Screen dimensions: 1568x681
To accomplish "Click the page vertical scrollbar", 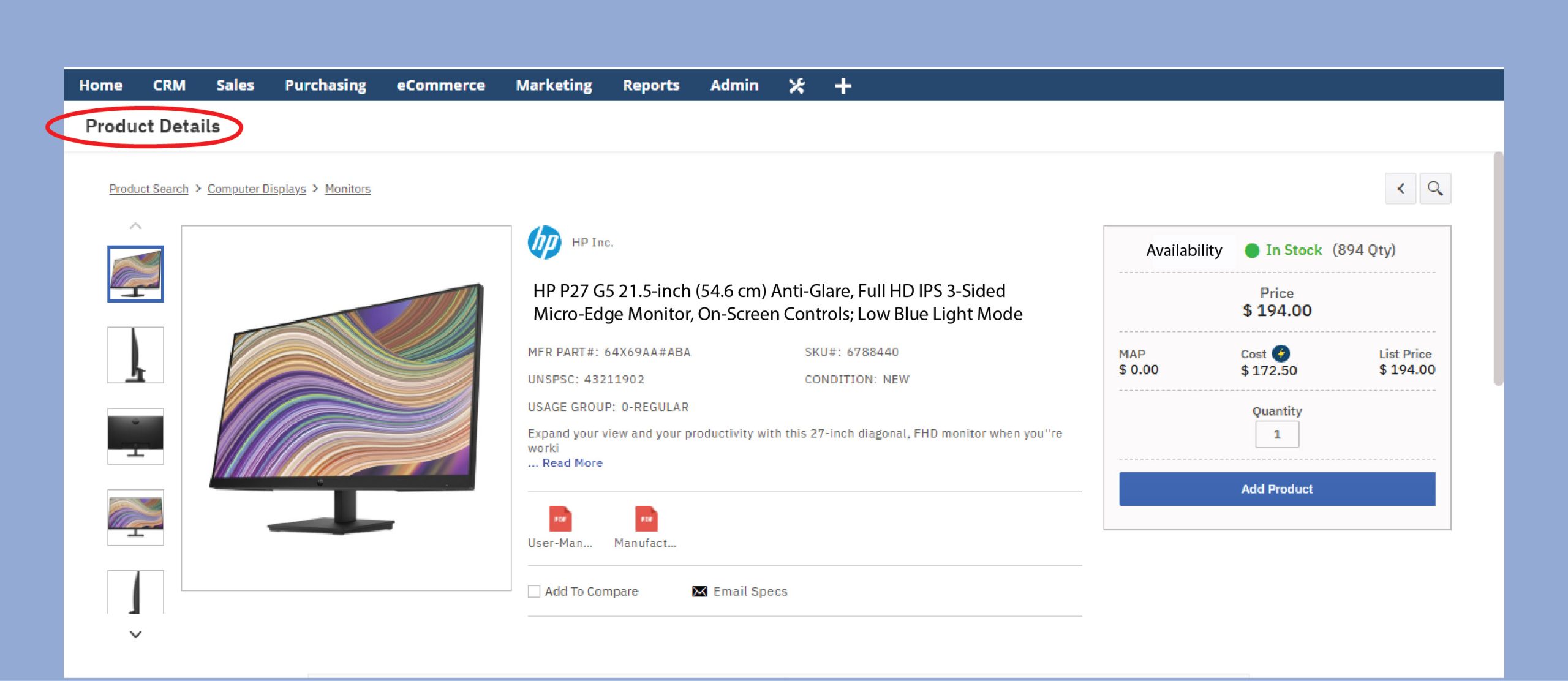I will click(x=1498, y=268).
